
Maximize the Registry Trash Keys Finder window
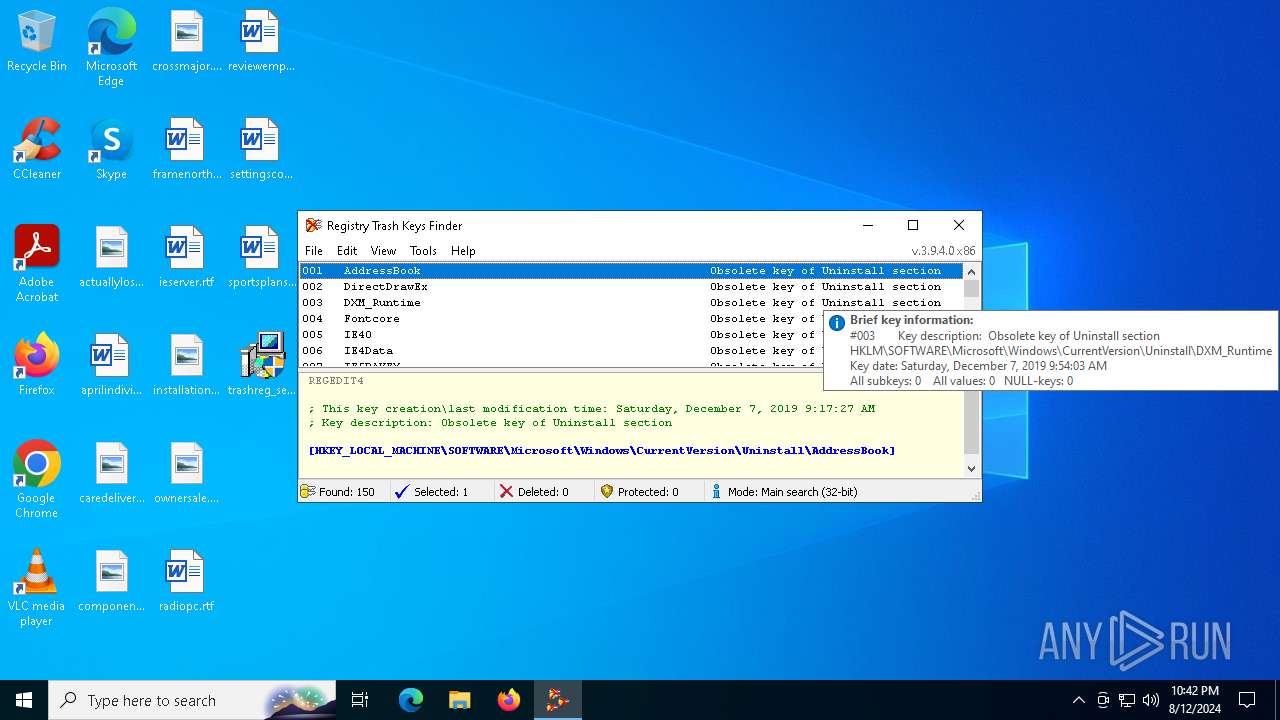click(913, 226)
